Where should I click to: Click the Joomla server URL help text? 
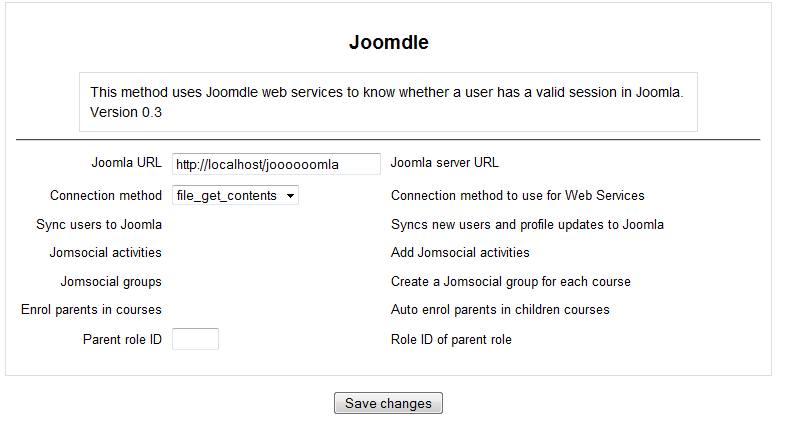coord(445,163)
